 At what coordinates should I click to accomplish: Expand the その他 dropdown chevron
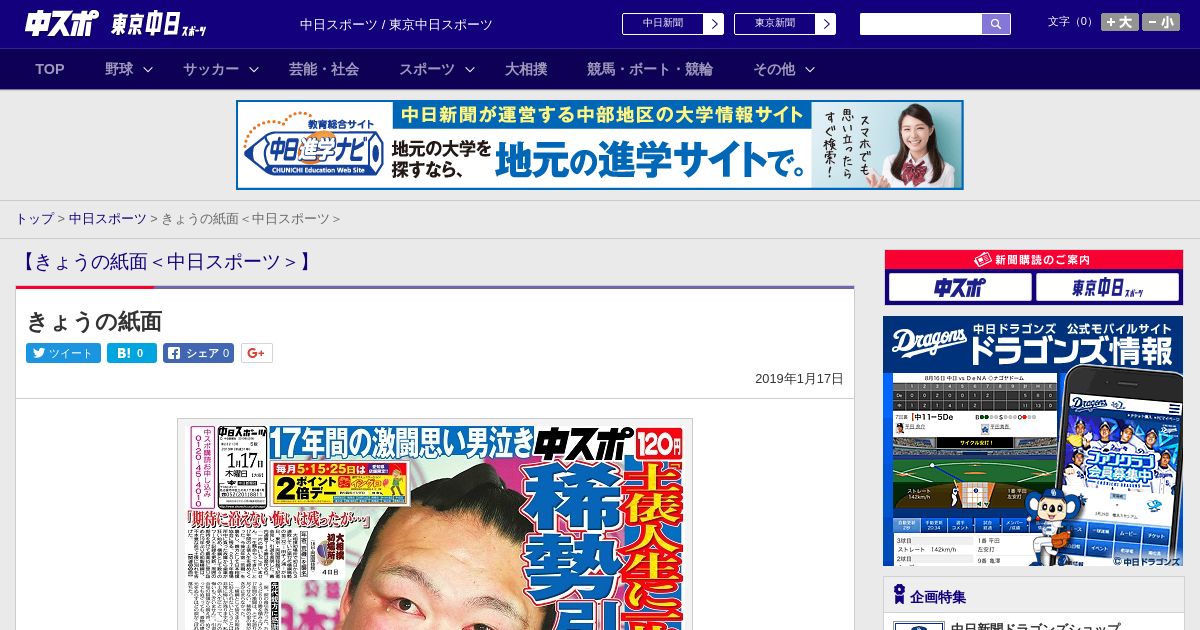[x=810, y=70]
